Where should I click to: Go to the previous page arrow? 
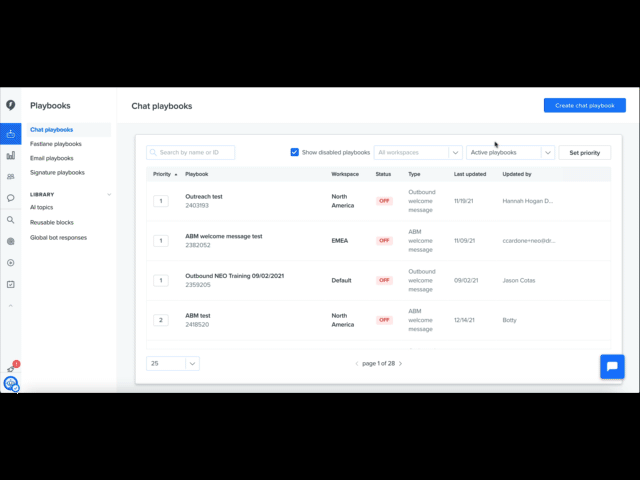[357, 364]
